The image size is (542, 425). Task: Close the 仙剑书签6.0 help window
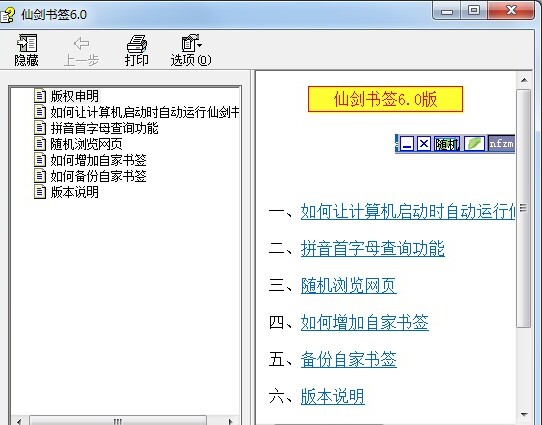[x=511, y=10]
